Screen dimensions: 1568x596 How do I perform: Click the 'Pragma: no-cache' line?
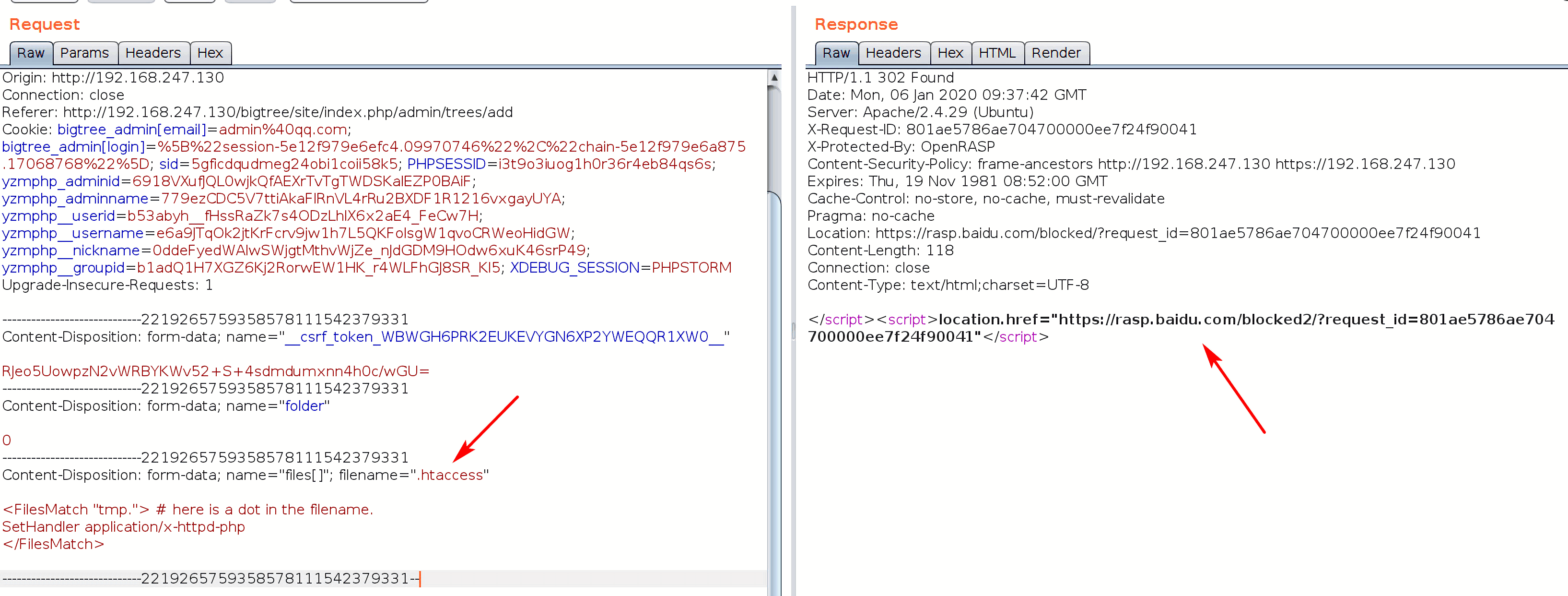click(x=870, y=216)
